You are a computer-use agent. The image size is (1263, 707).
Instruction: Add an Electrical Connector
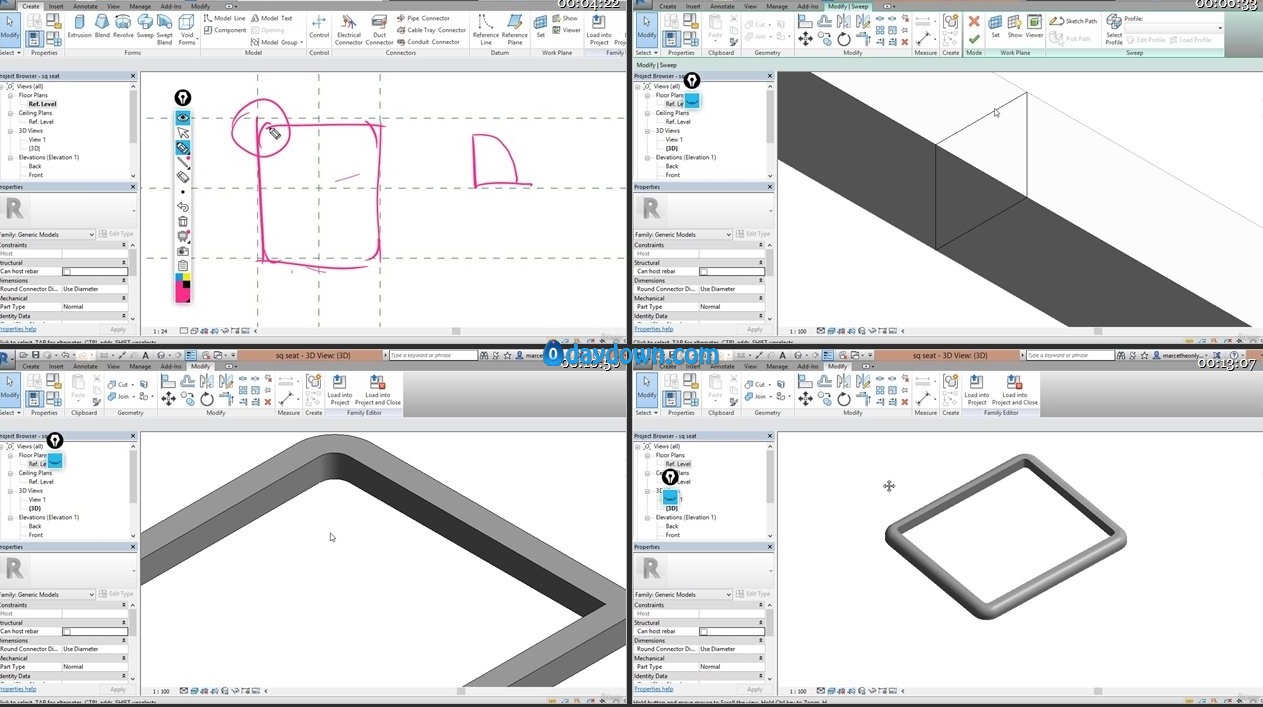[x=349, y=30]
